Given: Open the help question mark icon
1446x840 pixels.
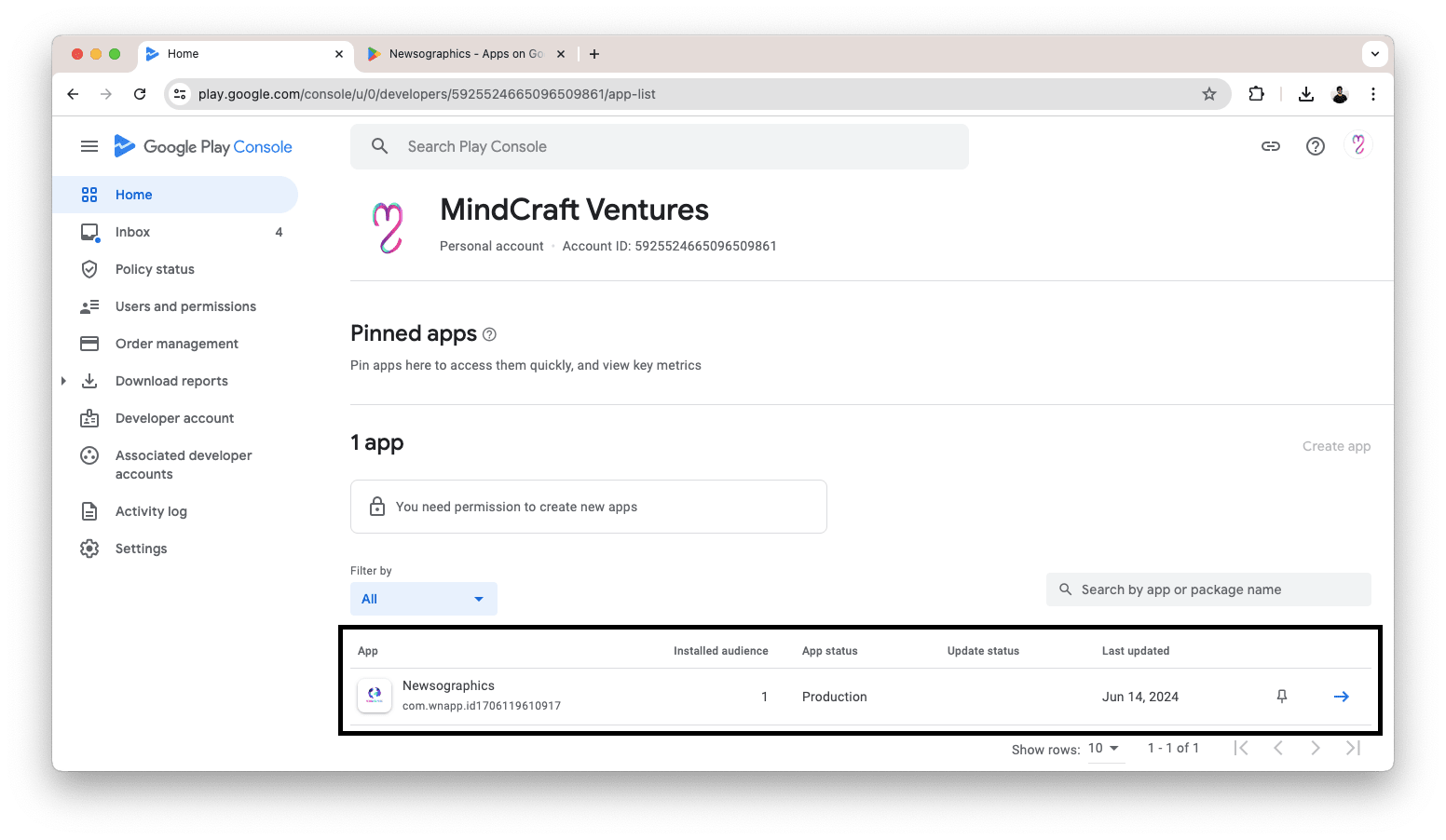Looking at the screenshot, I should pyautogui.click(x=1315, y=146).
